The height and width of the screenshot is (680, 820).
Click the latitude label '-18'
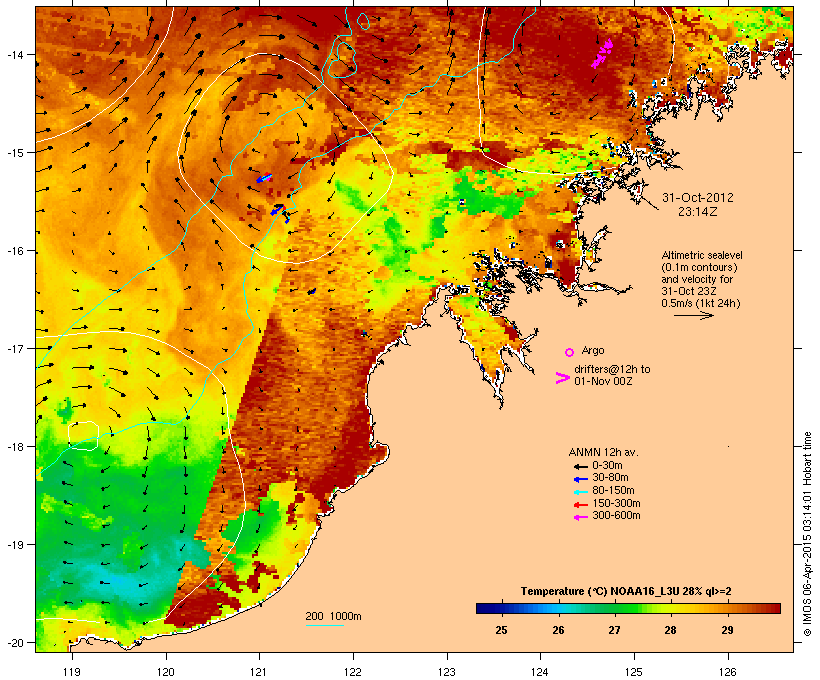[14, 447]
